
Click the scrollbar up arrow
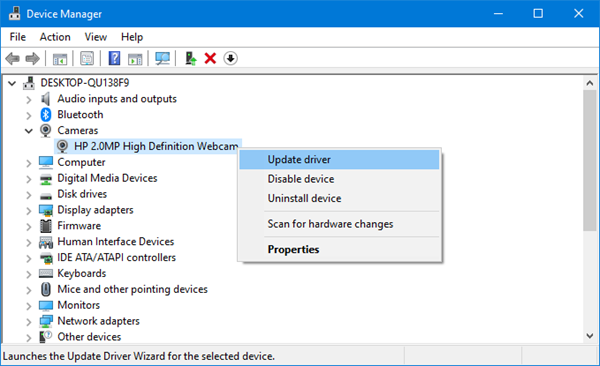(590, 83)
